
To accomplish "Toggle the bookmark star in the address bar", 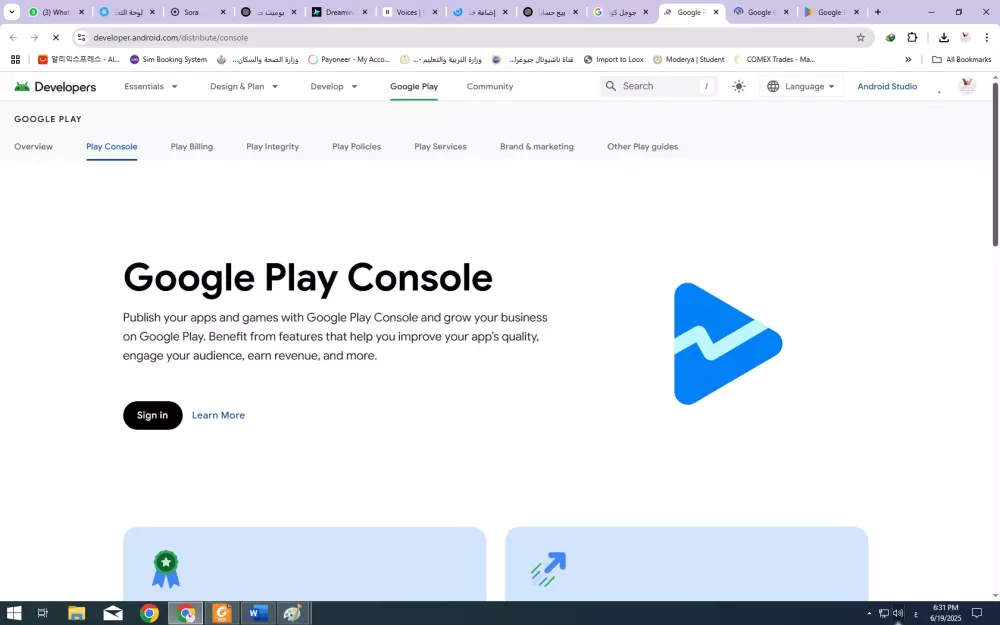I will pyautogui.click(x=860, y=37).
